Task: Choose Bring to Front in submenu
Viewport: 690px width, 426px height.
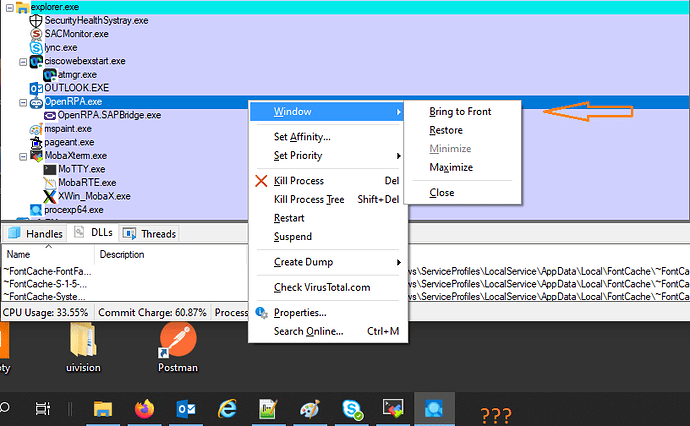Action: point(460,112)
